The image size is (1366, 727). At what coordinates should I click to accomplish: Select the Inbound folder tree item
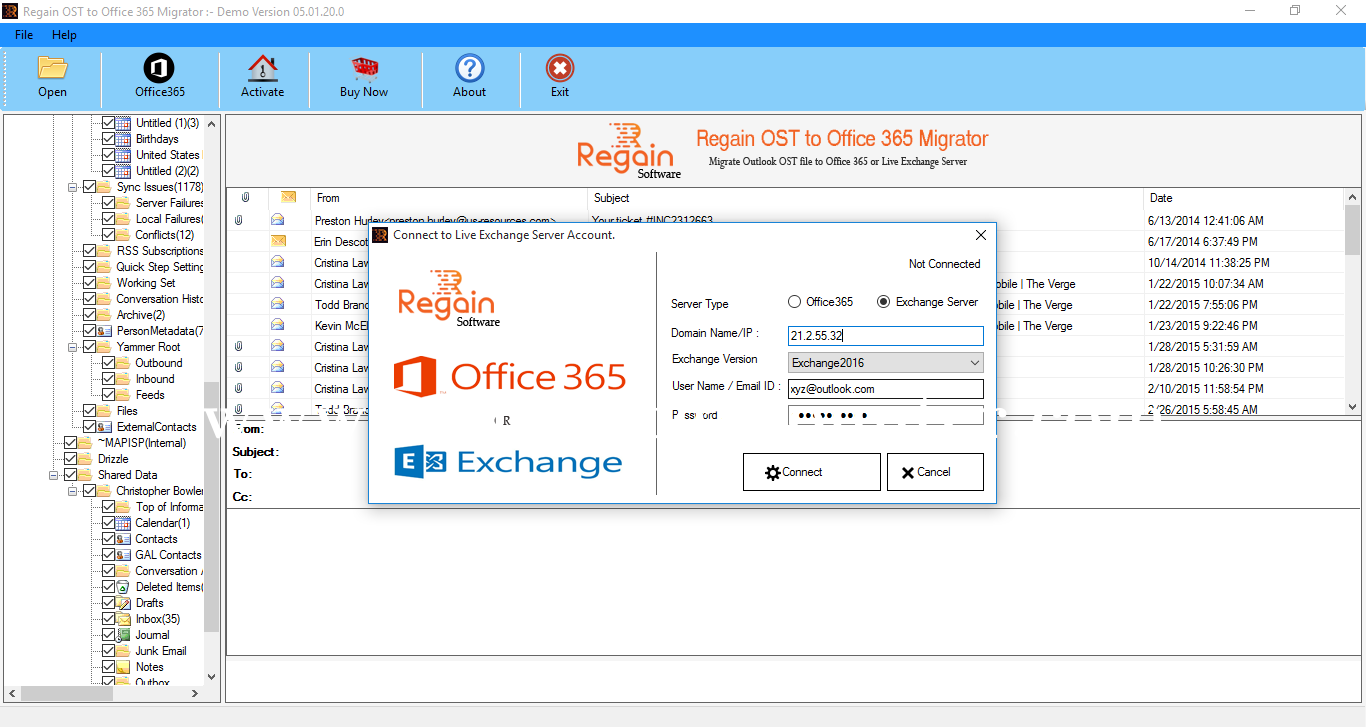click(x=155, y=379)
